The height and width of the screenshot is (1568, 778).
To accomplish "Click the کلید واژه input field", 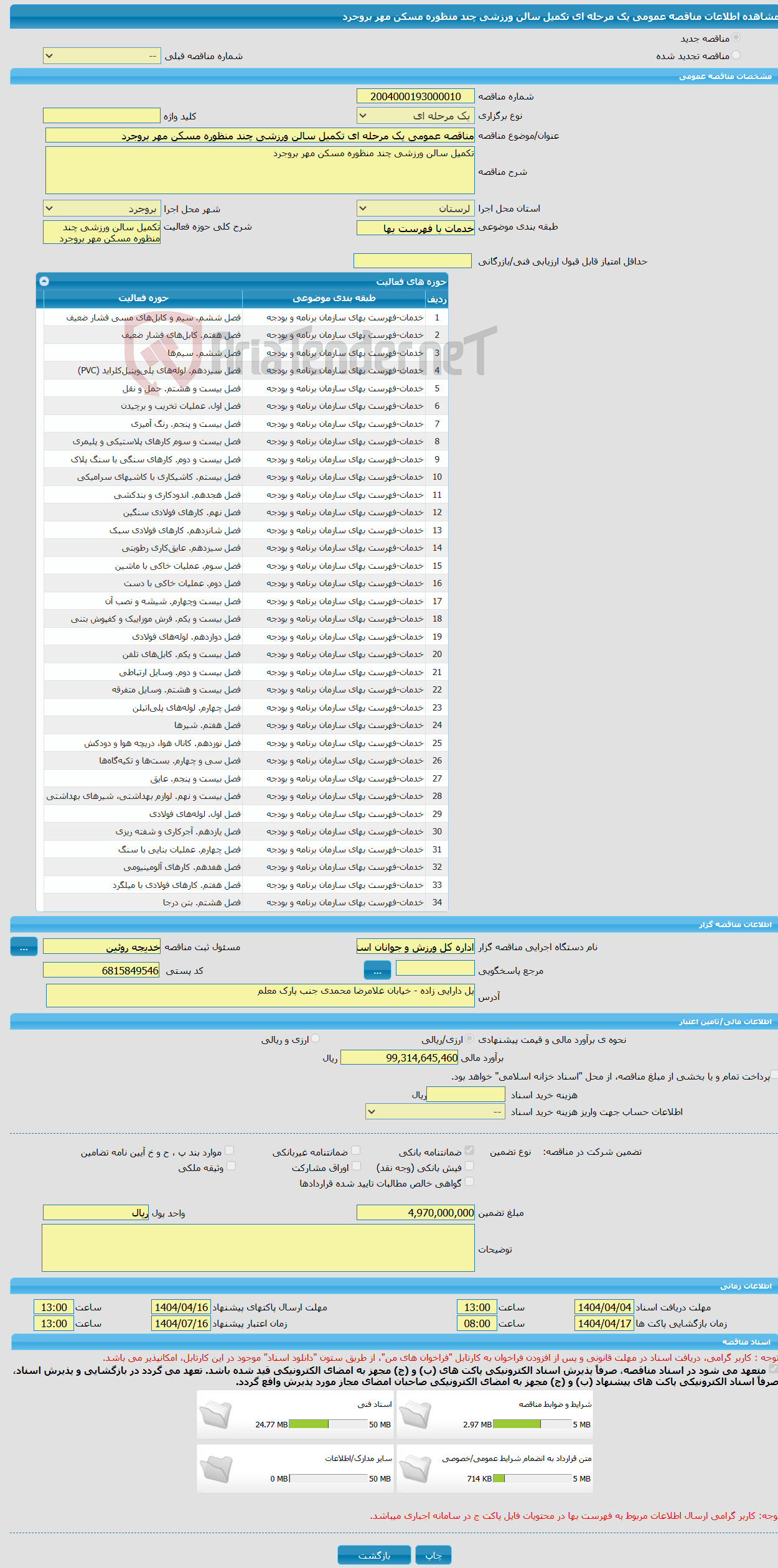I will [x=102, y=116].
